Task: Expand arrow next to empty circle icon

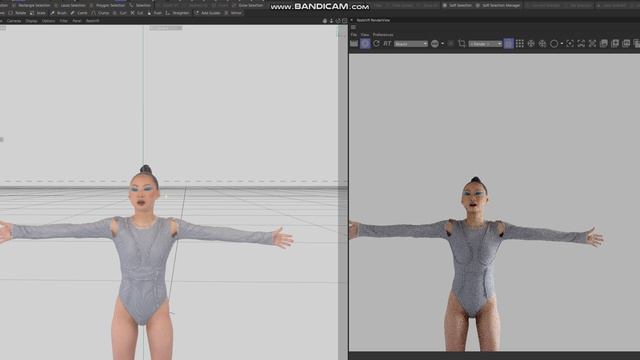Action: point(562,44)
